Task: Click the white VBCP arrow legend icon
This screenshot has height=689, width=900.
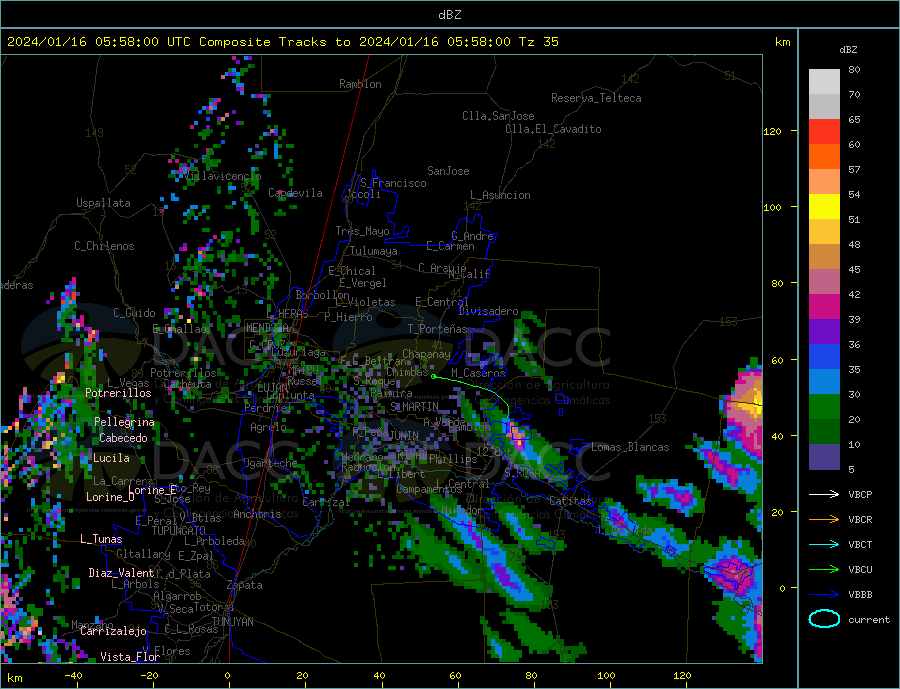Action: [x=824, y=494]
